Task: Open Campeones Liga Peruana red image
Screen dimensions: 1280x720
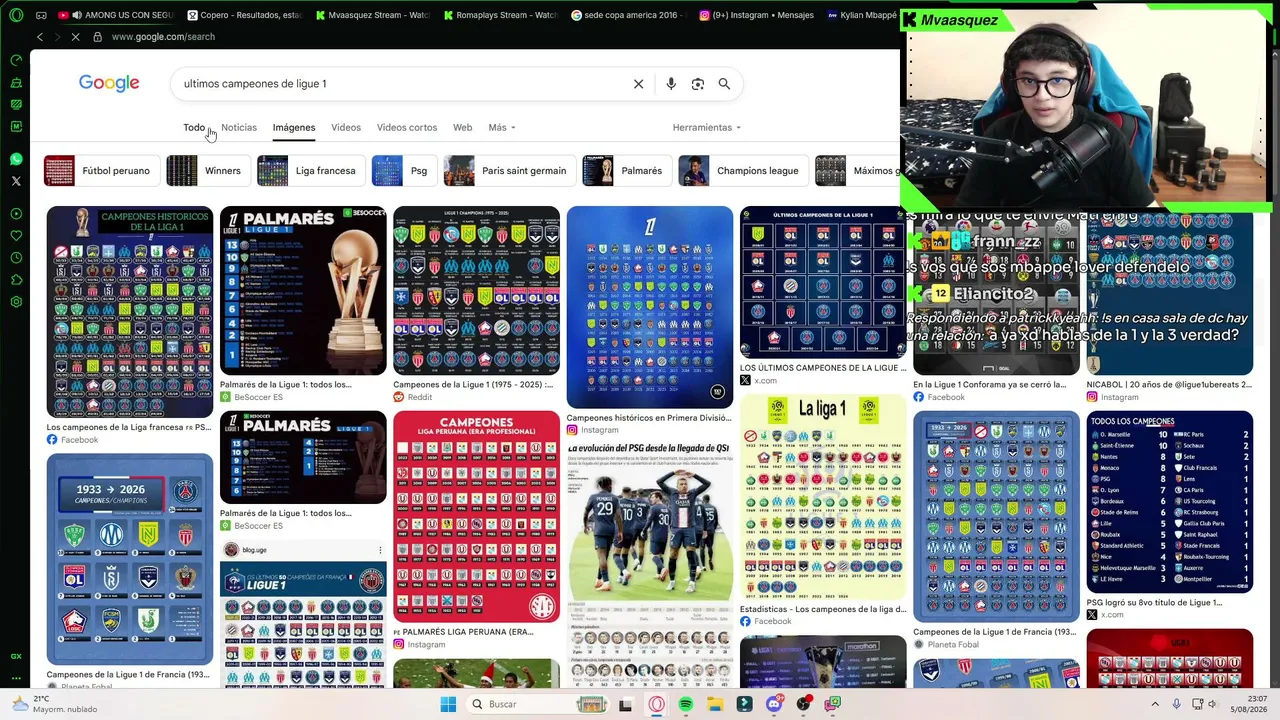Action: (x=476, y=516)
